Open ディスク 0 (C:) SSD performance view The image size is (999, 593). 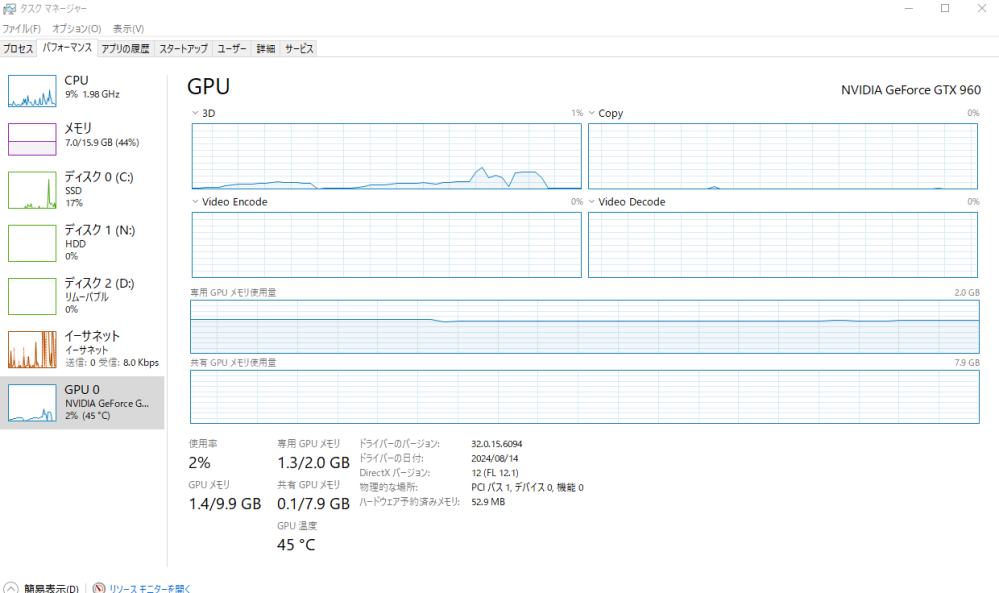coord(82,189)
